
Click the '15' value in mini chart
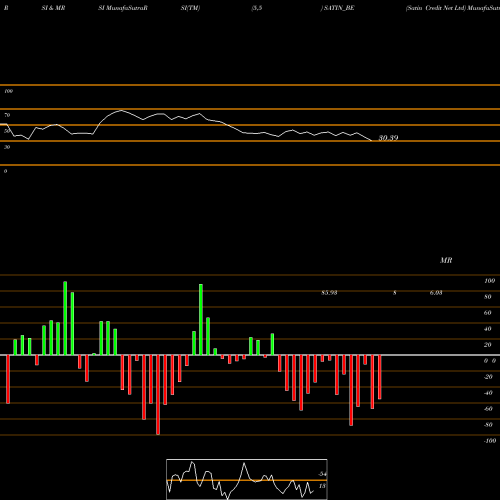pyautogui.click(x=322, y=486)
